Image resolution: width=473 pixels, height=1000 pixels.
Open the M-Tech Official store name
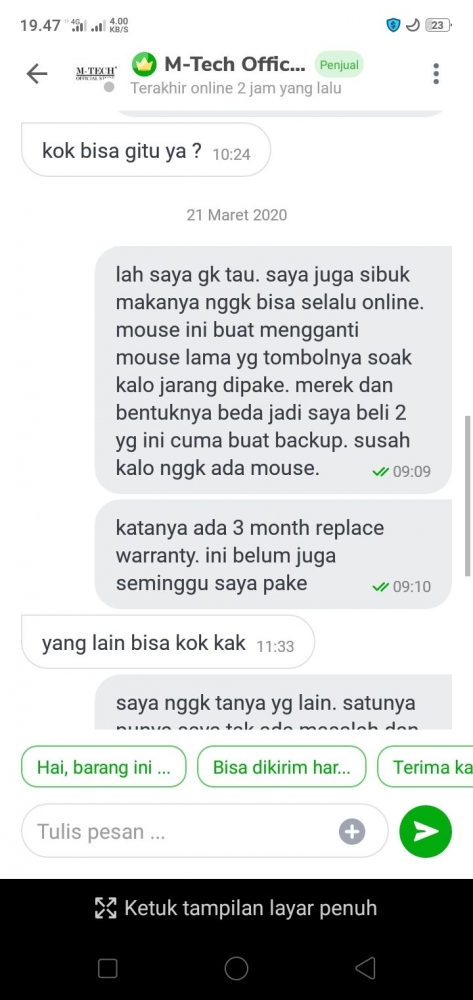coord(235,64)
